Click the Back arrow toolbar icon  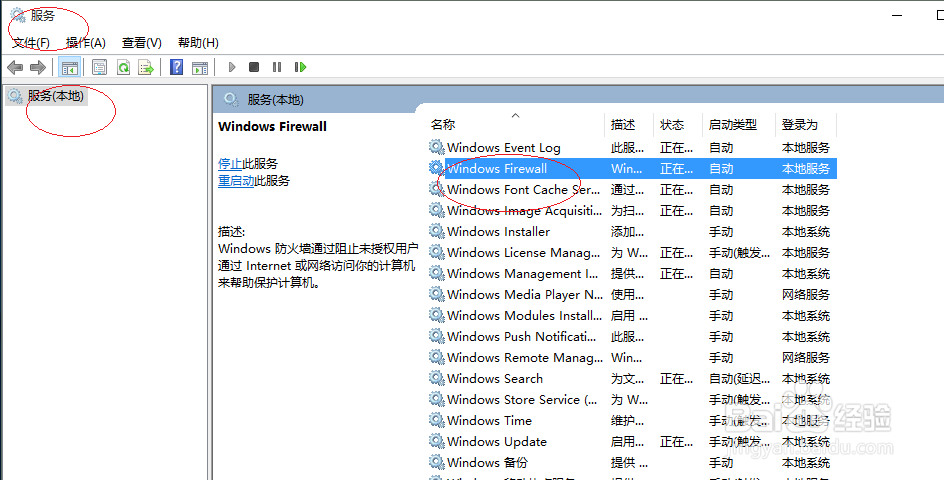click(15, 67)
